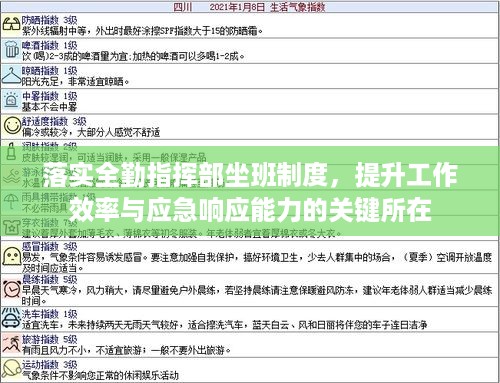
Task: Click the table title 四川 2021年1月8日 生活气象指数
Action: [x=249, y=7]
